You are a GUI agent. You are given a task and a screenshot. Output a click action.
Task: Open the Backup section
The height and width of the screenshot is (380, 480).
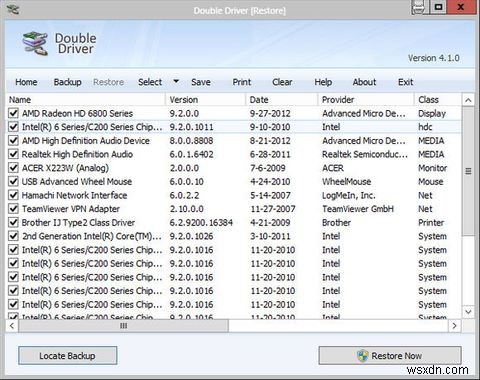68,82
